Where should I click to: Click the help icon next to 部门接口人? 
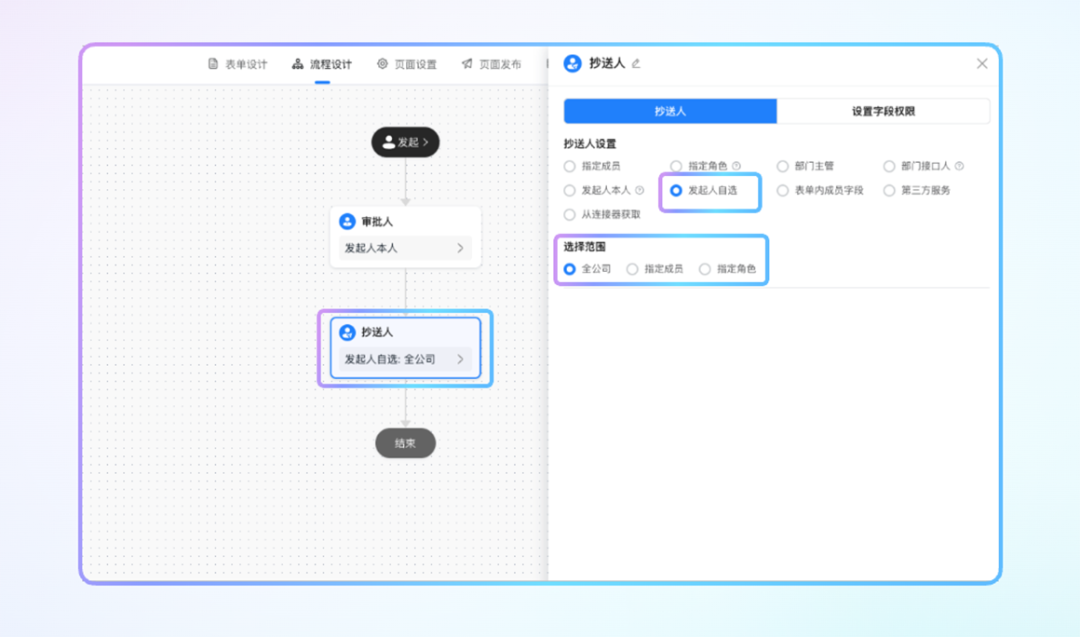coord(959,166)
